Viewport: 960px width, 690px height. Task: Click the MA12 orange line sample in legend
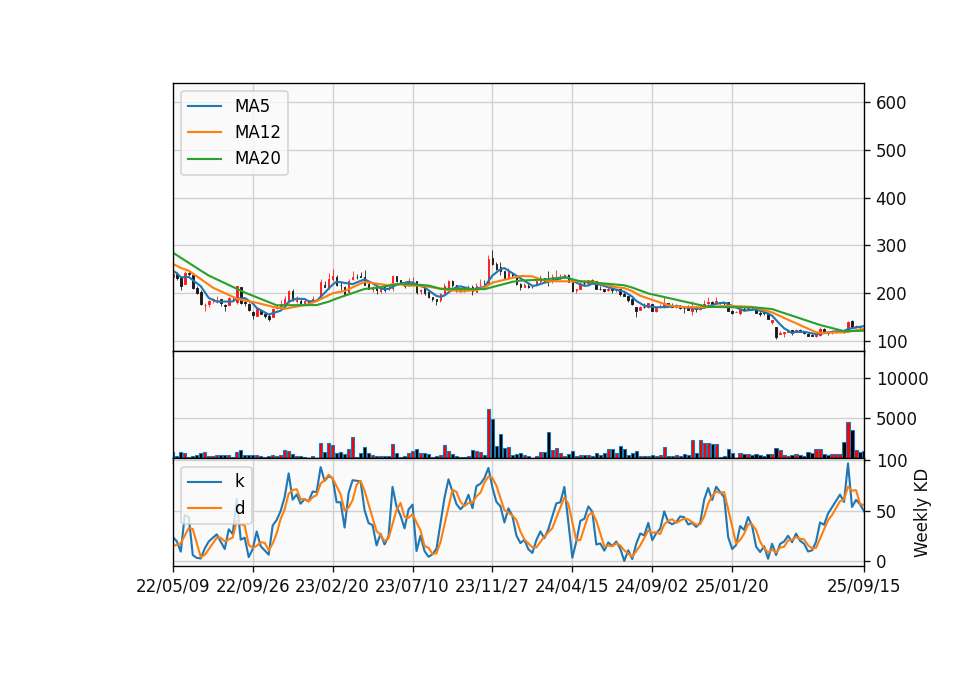point(204,132)
